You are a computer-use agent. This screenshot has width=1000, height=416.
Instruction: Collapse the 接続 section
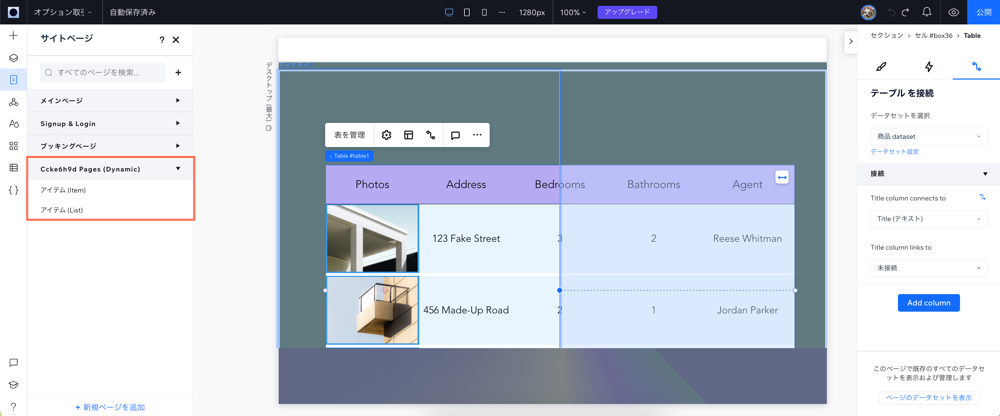929,174
